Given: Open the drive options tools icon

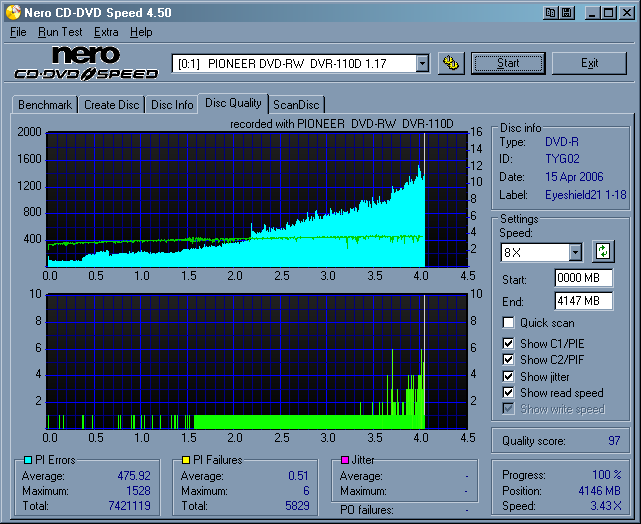Looking at the screenshot, I should pos(451,63).
